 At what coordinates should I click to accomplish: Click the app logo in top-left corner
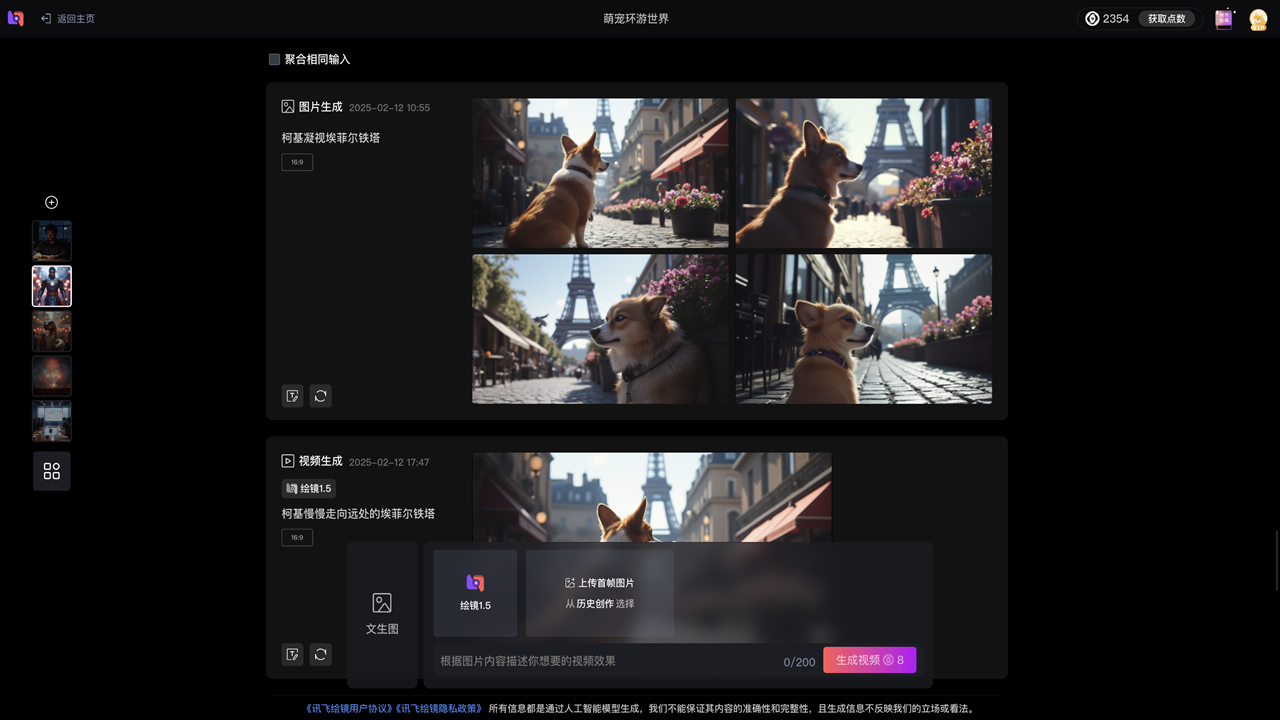[x=15, y=18]
